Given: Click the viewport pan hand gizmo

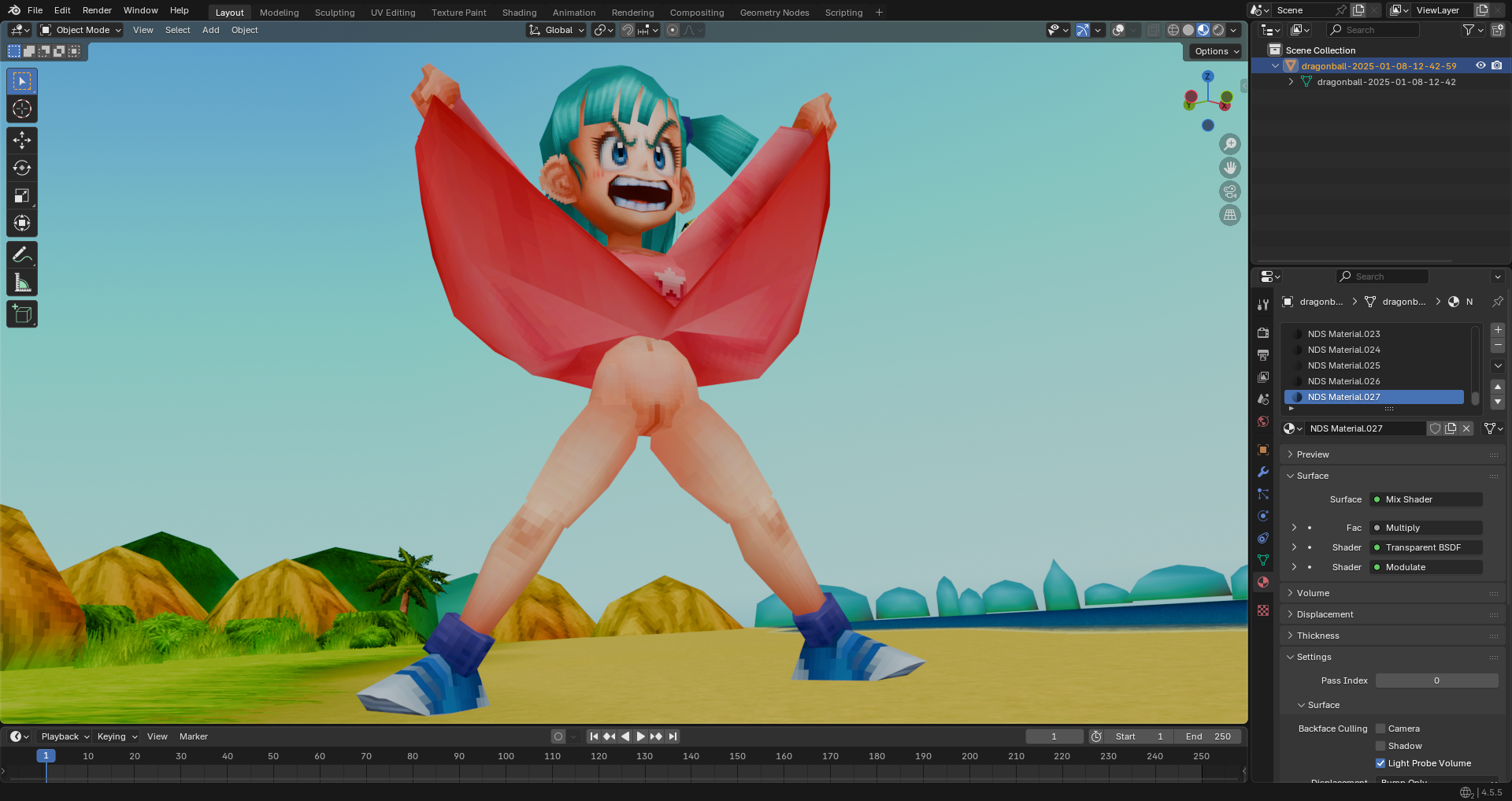Looking at the screenshot, I should (1230, 168).
